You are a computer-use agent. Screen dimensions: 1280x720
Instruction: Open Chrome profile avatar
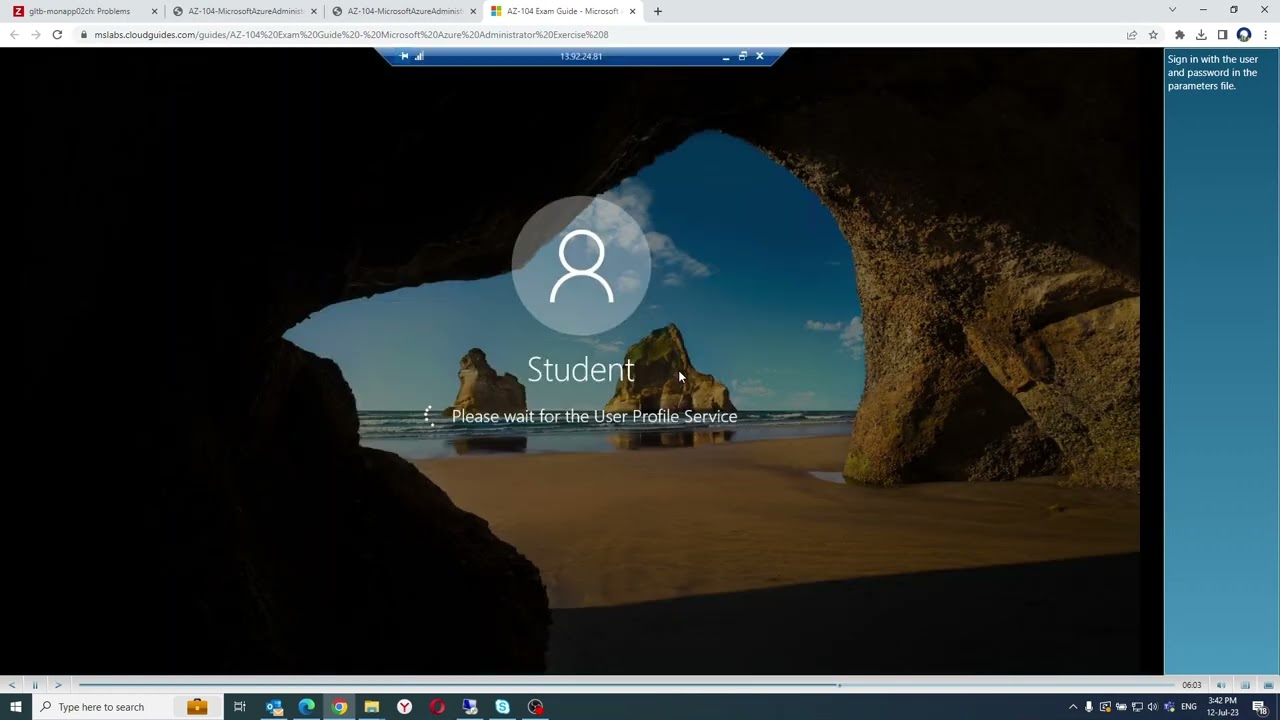[x=1244, y=34]
